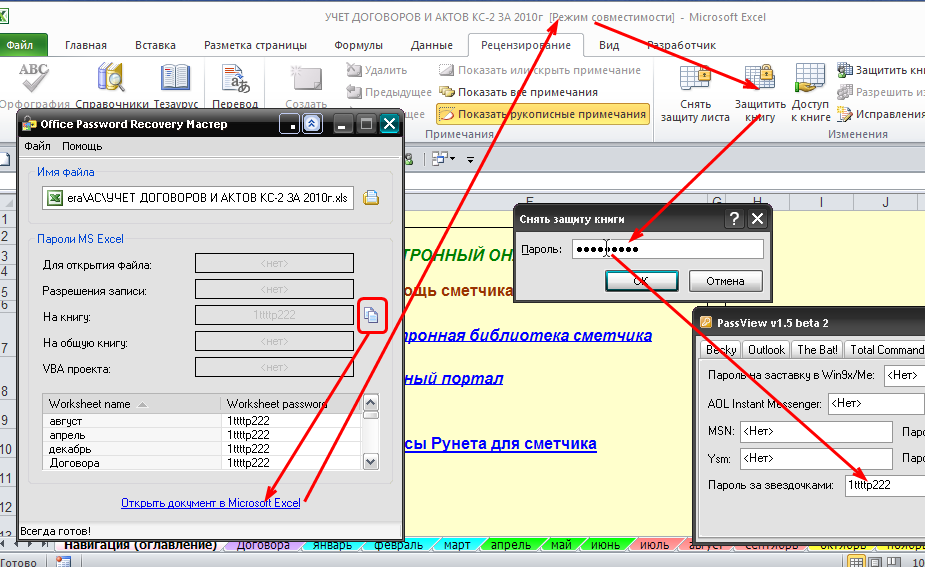Select the август worksheet row
Screen dimensions: 925x567
point(202,421)
